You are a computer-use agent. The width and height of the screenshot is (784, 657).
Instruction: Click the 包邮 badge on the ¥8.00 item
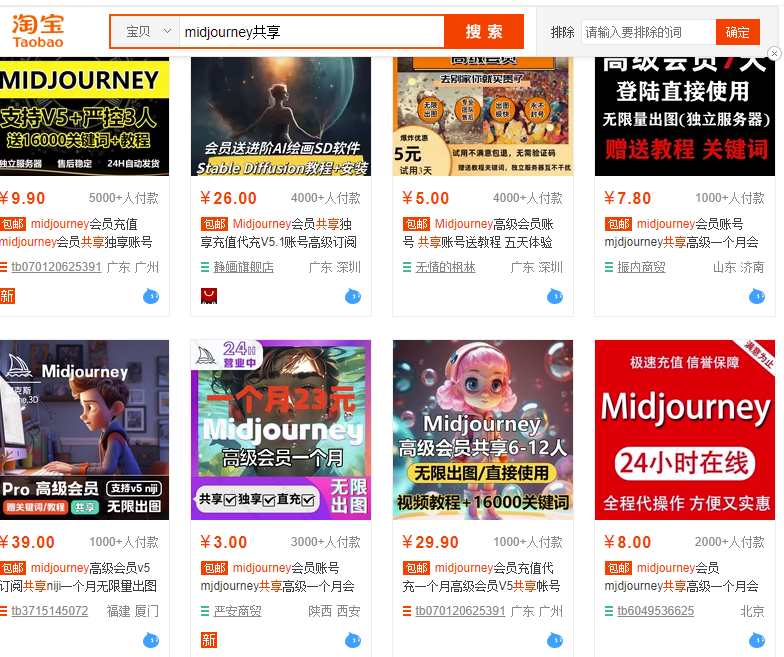coord(618,568)
